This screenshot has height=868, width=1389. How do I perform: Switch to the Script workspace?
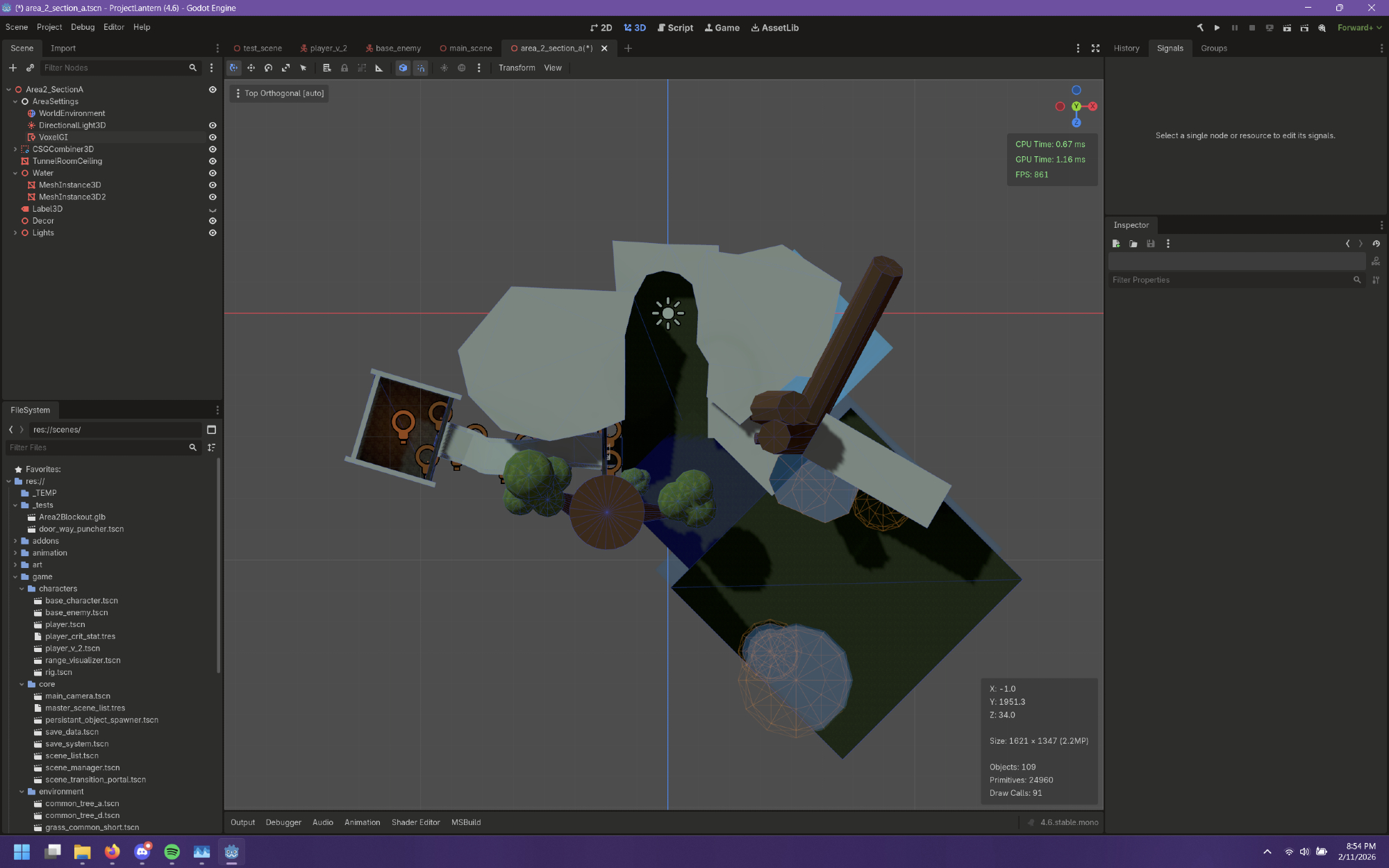pos(675,28)
